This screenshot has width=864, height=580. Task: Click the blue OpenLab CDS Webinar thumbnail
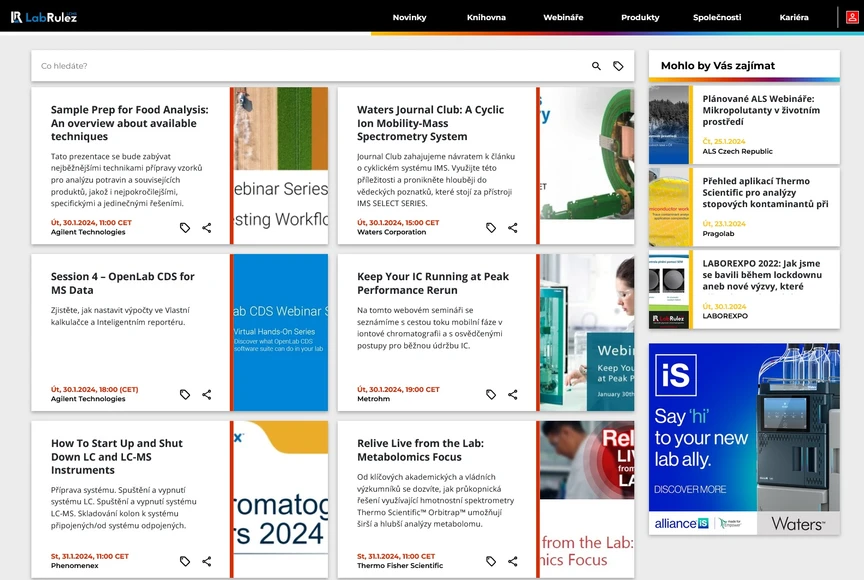point(281,332)
